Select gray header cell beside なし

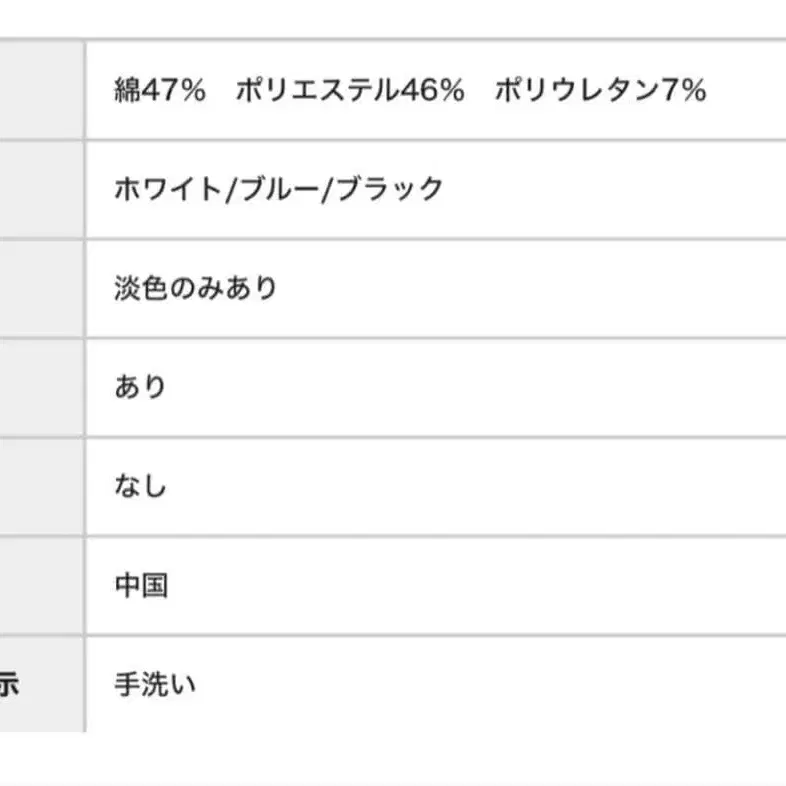[x=42, y=487]
